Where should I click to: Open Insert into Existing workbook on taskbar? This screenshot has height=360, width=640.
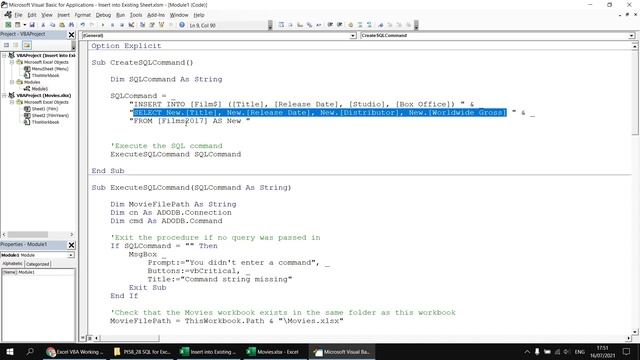208,352
